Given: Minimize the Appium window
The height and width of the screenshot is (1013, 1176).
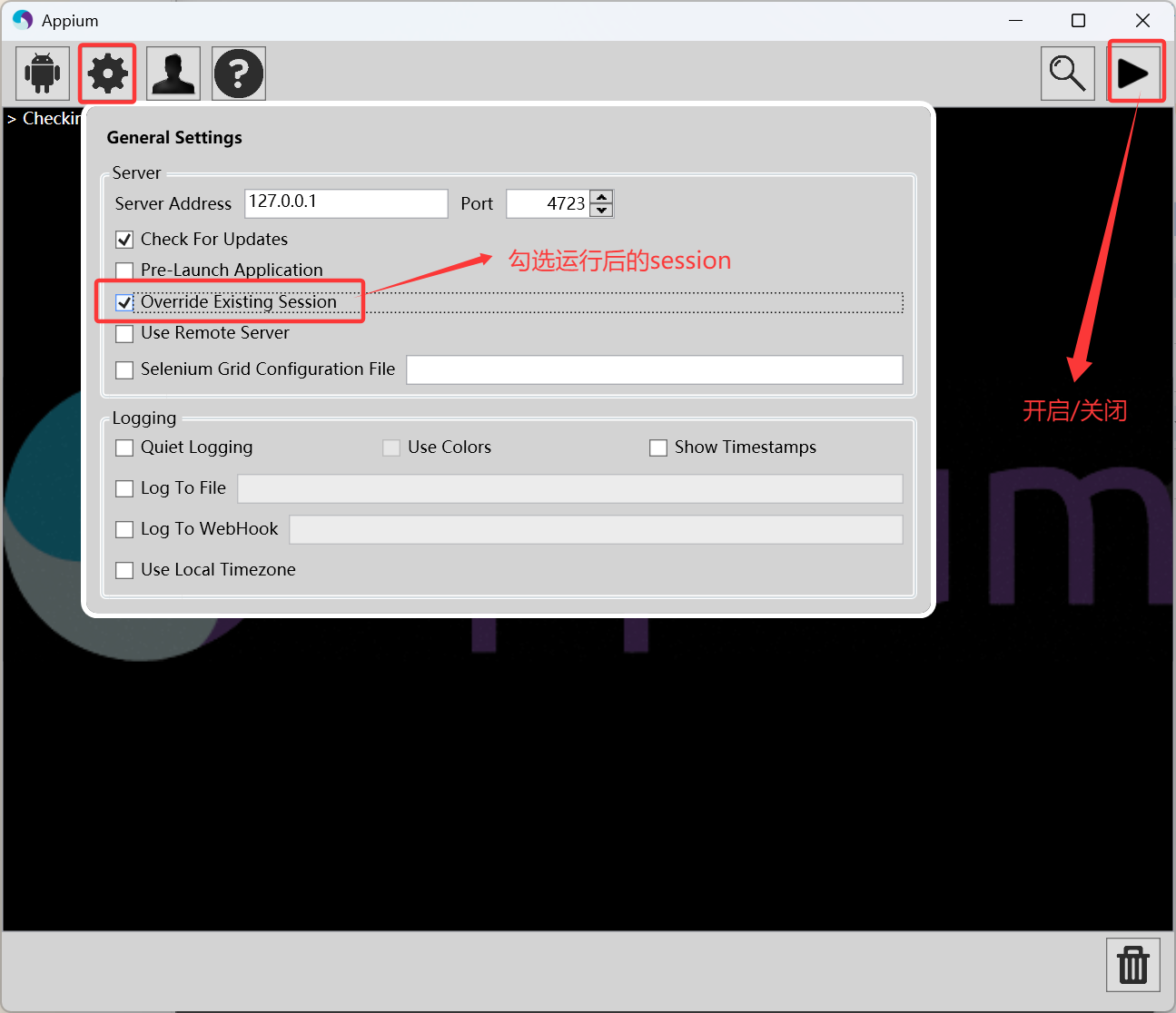Looking at the screenshot, I should (x=1016, y=20).
